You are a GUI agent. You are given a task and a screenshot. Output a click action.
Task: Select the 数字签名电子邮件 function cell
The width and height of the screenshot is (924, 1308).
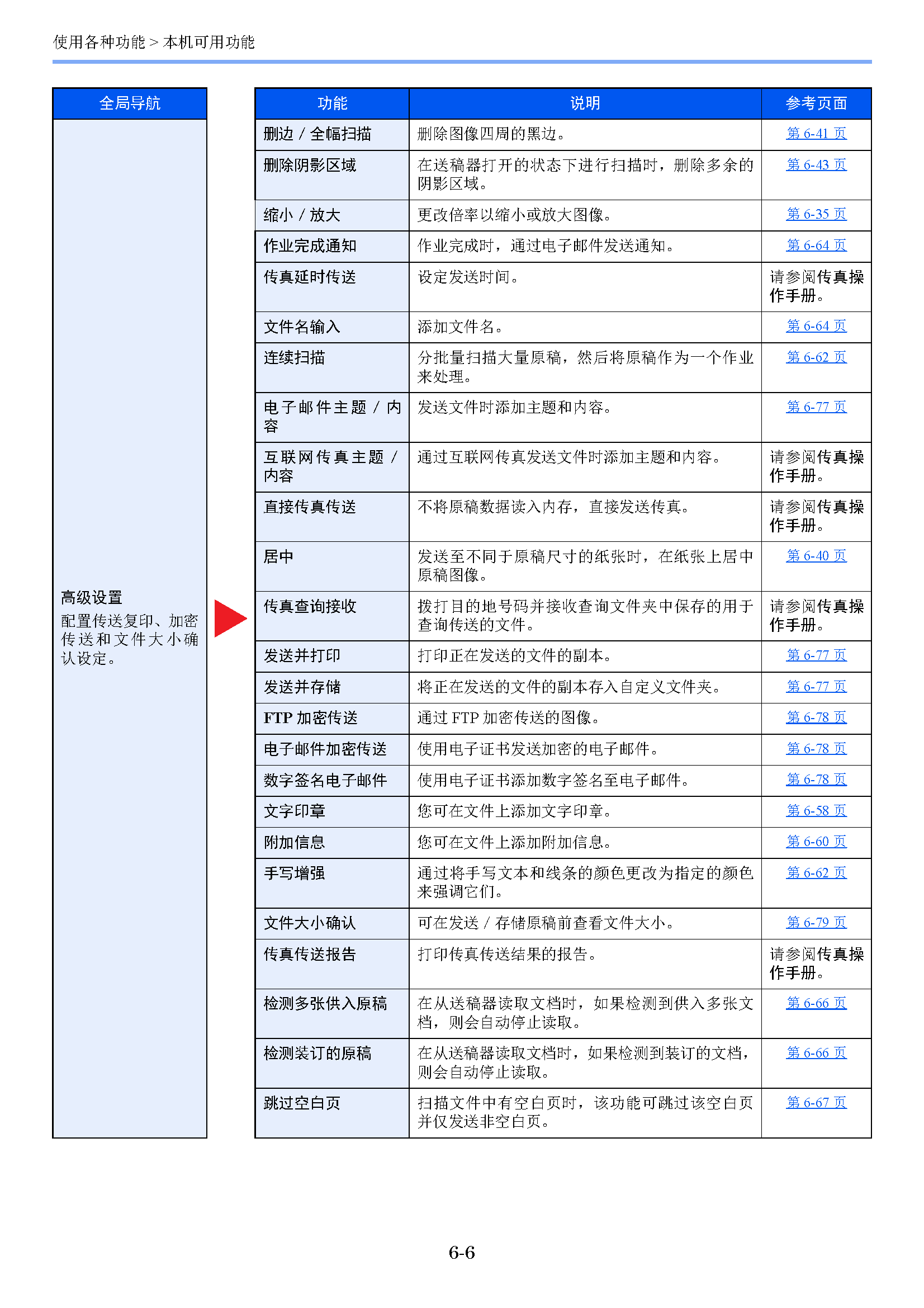click(x=333, y=781)
